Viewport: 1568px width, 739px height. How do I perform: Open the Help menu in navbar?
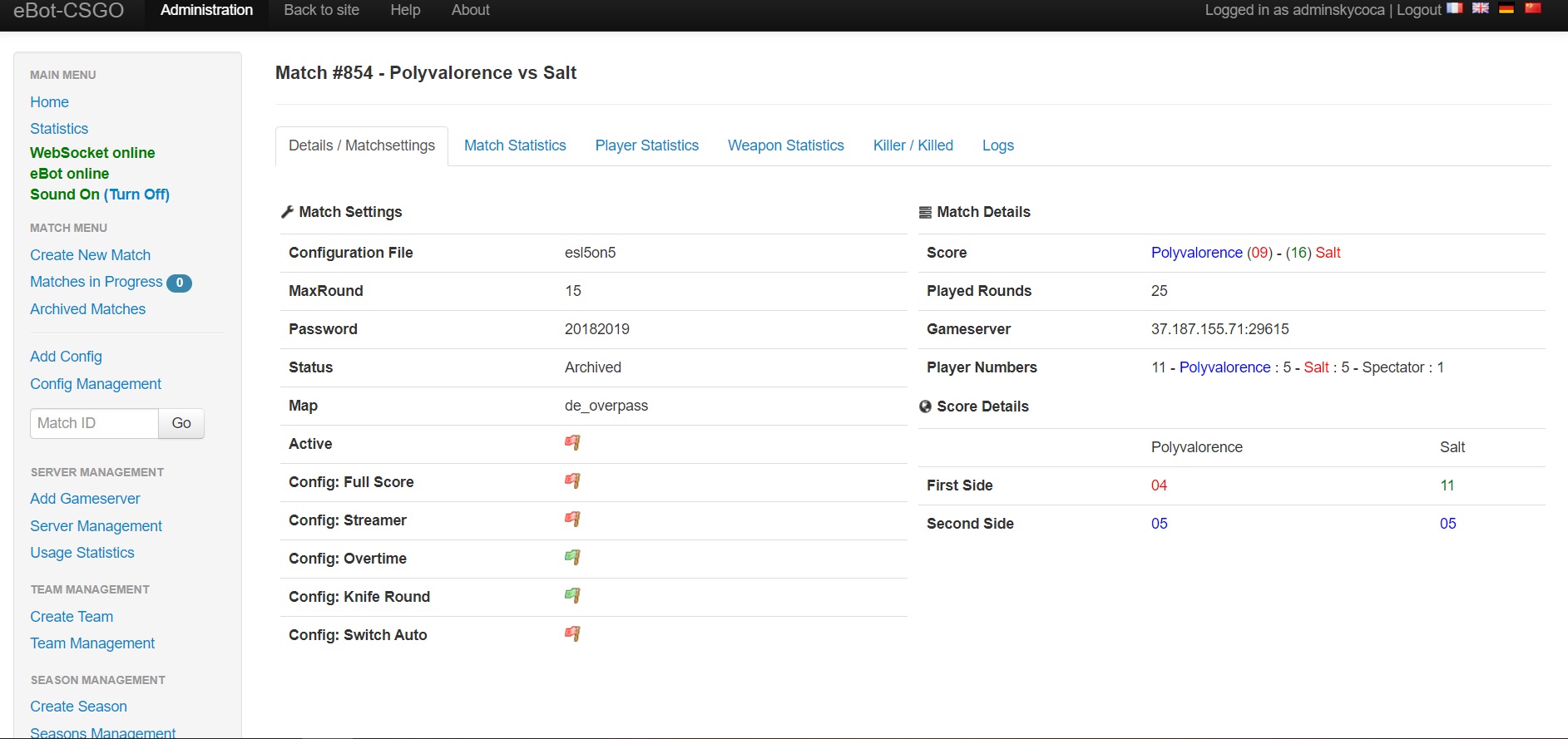point(405,10)
